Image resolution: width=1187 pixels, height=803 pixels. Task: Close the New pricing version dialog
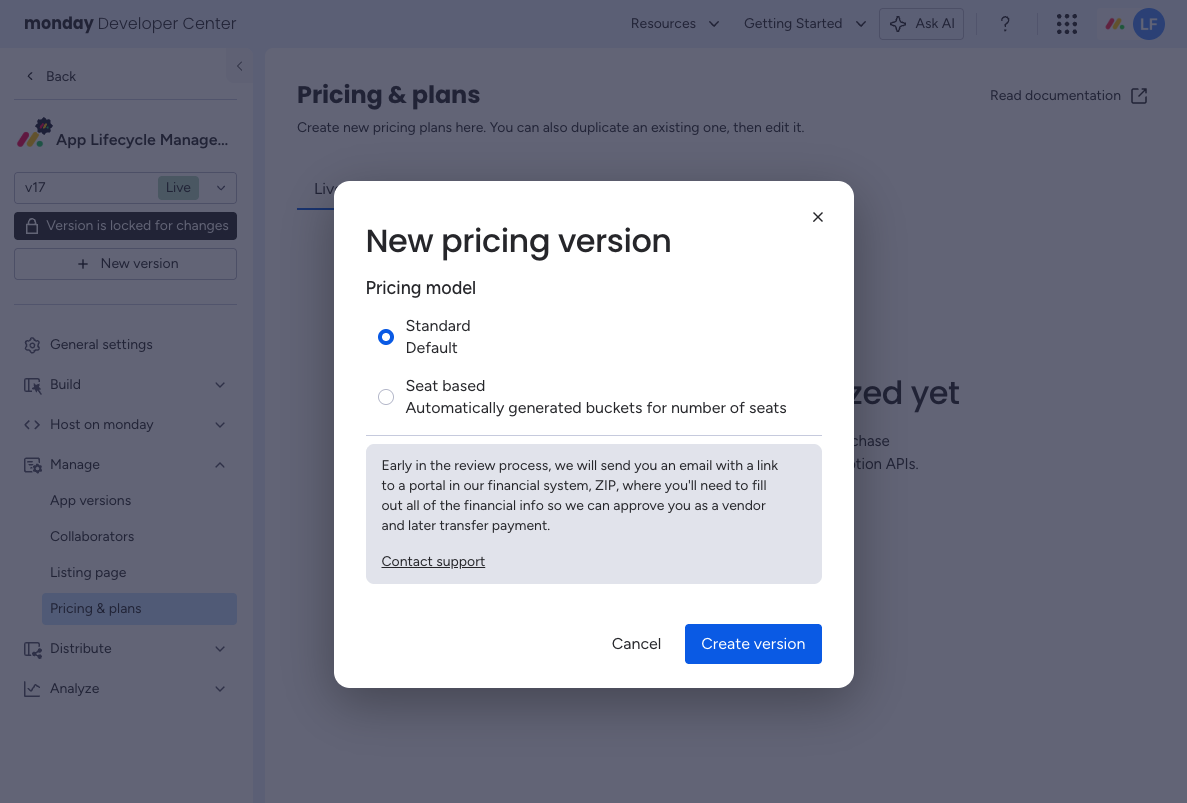818,217
